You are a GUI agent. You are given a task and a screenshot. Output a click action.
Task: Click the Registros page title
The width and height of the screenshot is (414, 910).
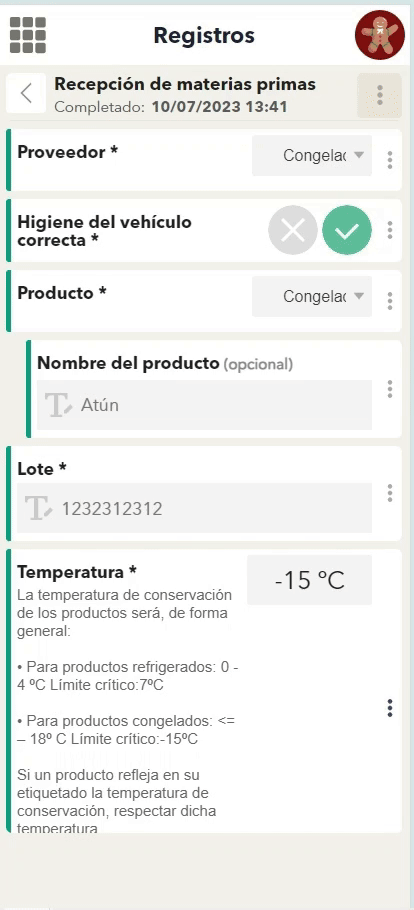tap(204, 35)
